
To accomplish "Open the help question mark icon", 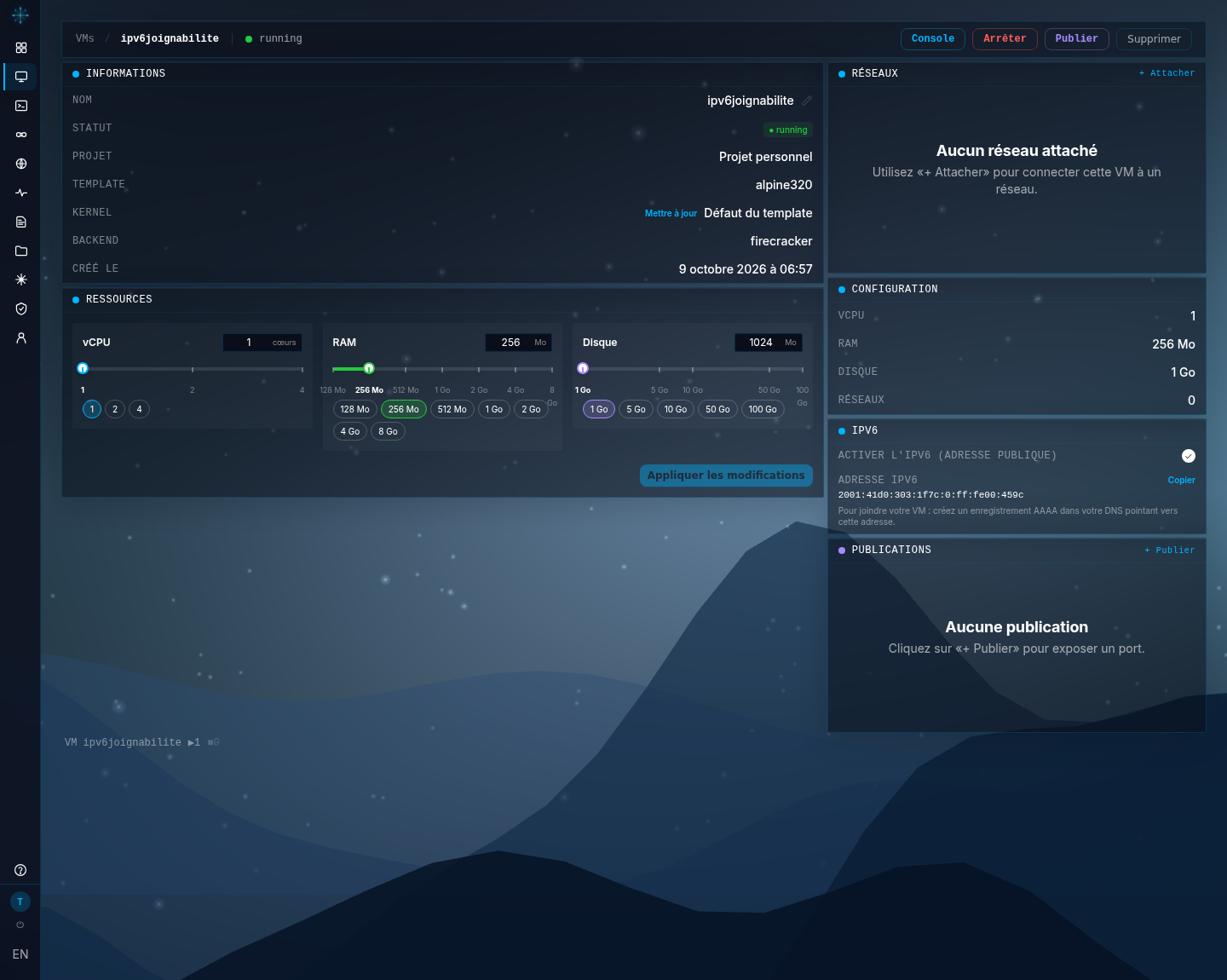I will tap(20, 870).
